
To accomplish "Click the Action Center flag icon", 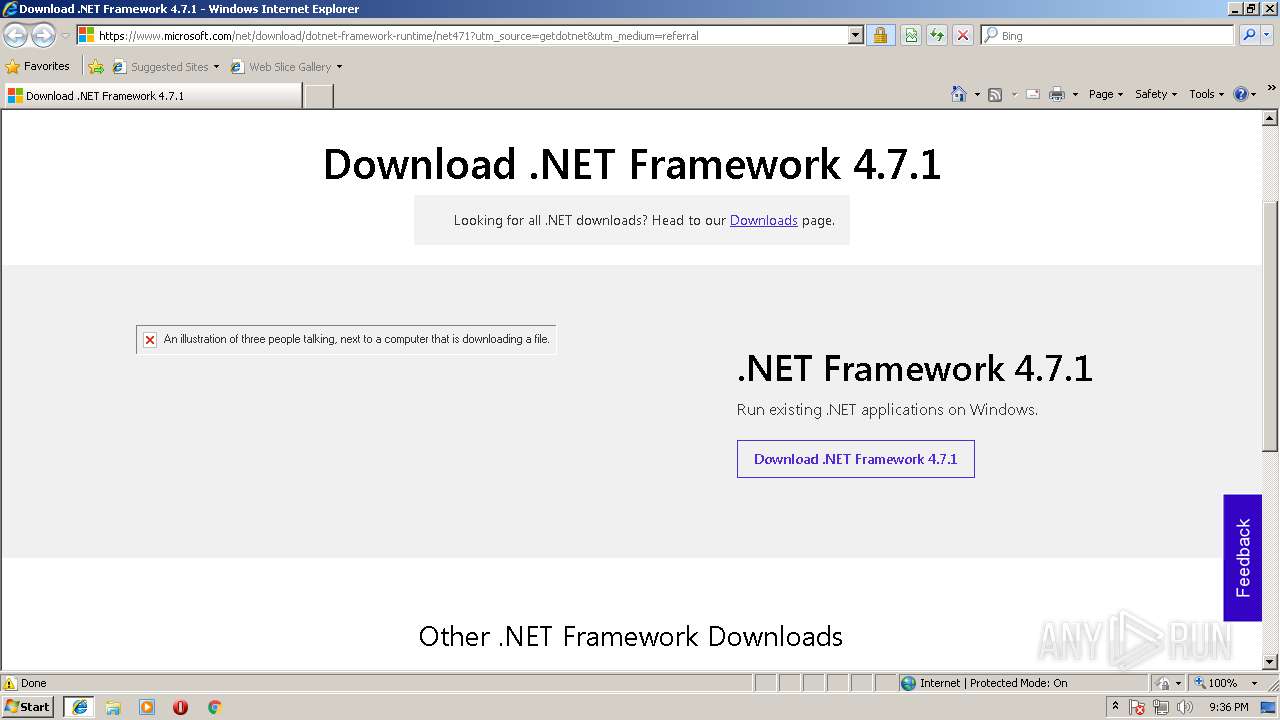I will pos(1138,708).
